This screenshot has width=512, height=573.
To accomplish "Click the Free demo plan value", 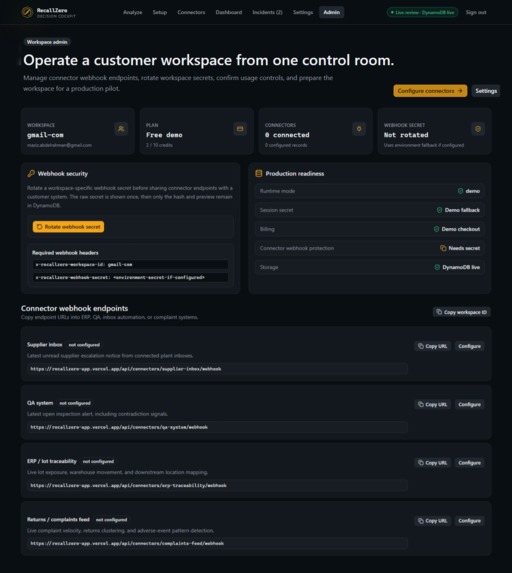I will 164,135.
